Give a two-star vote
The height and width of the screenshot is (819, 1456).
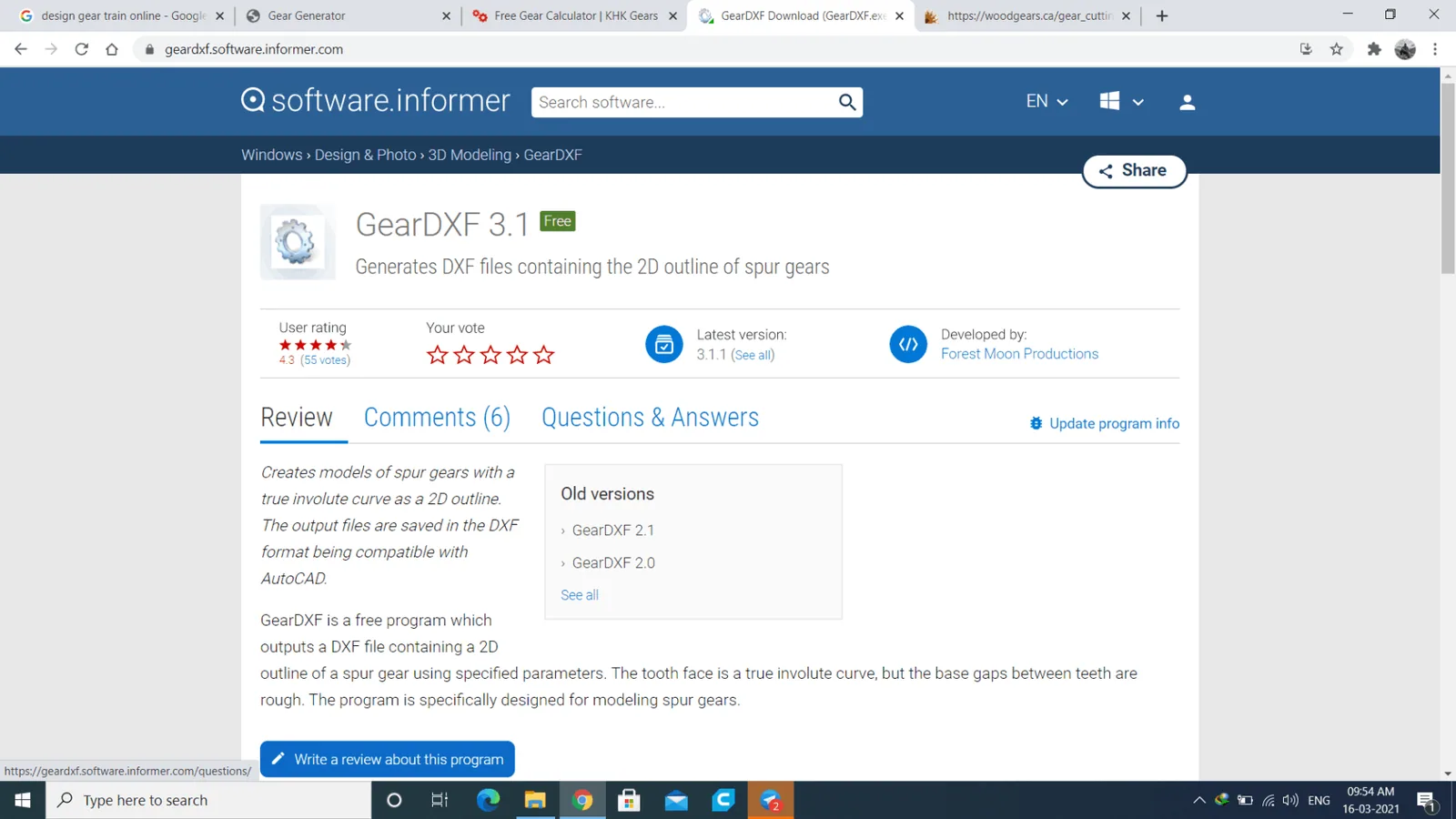pos(464,355)
